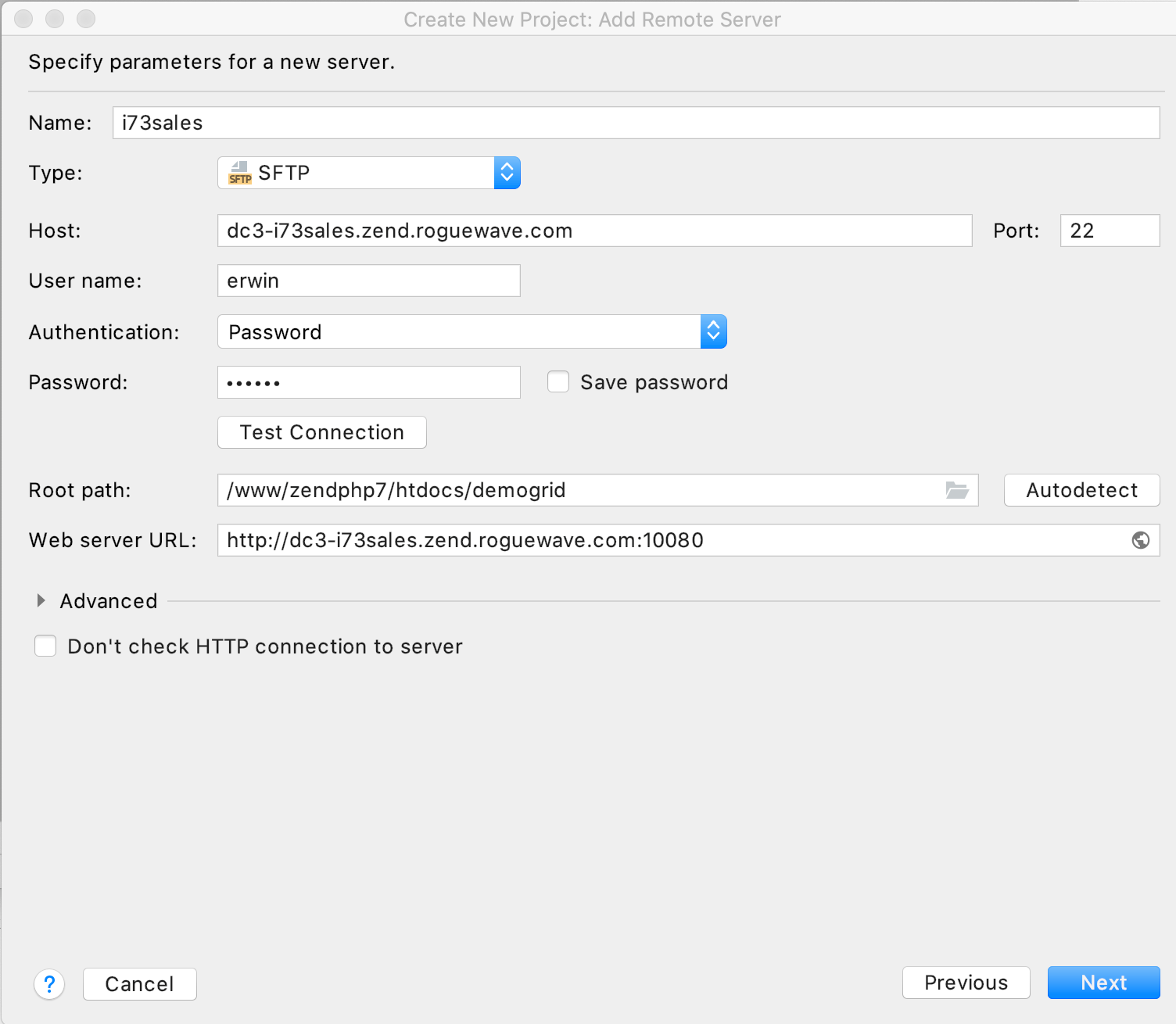Click the Password input field
Image resolution: width=1176 pixels, height=1024 pixels.
tap(369, 382)
